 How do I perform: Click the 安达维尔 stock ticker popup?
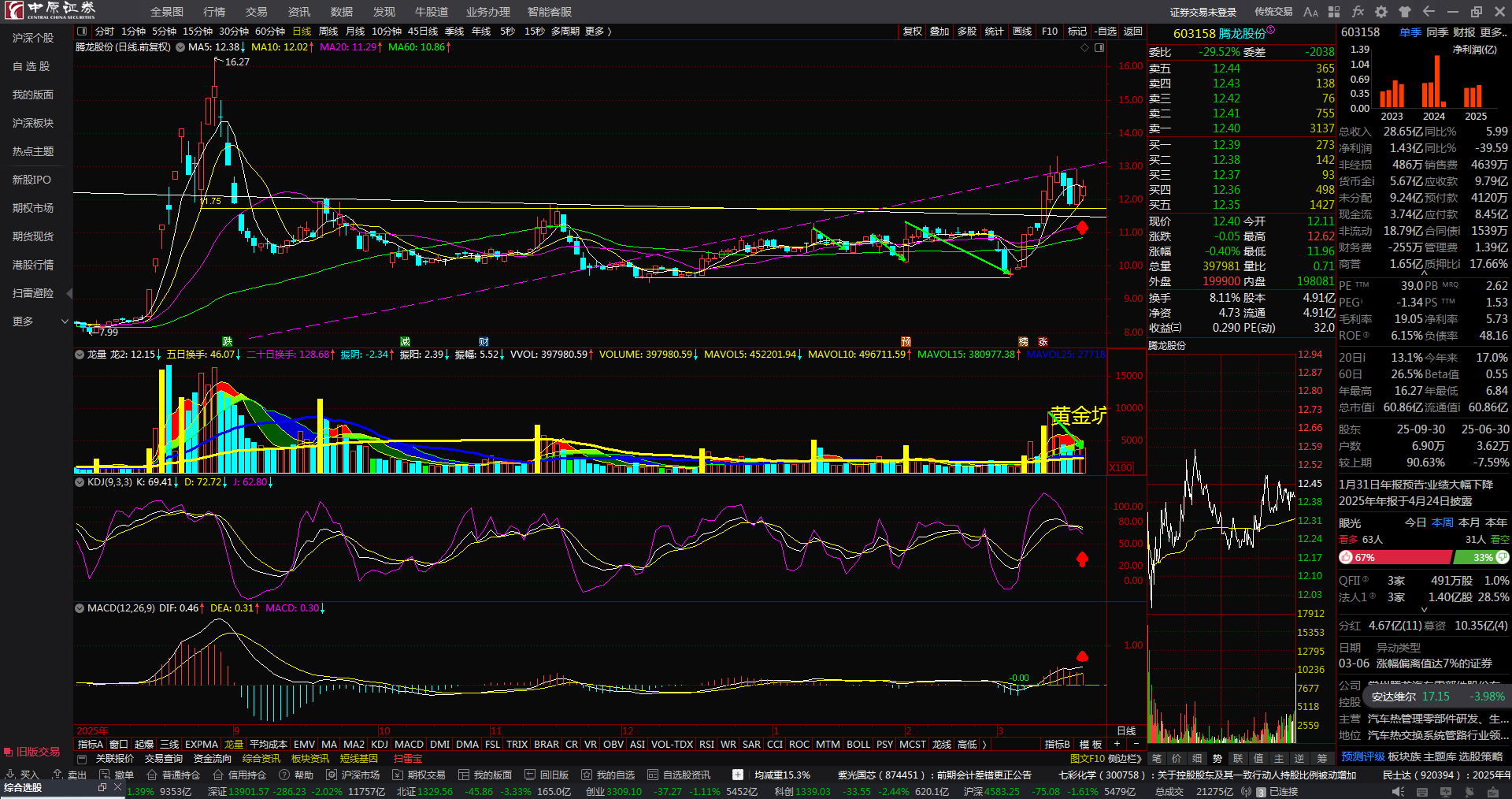tap(1437, 697)
